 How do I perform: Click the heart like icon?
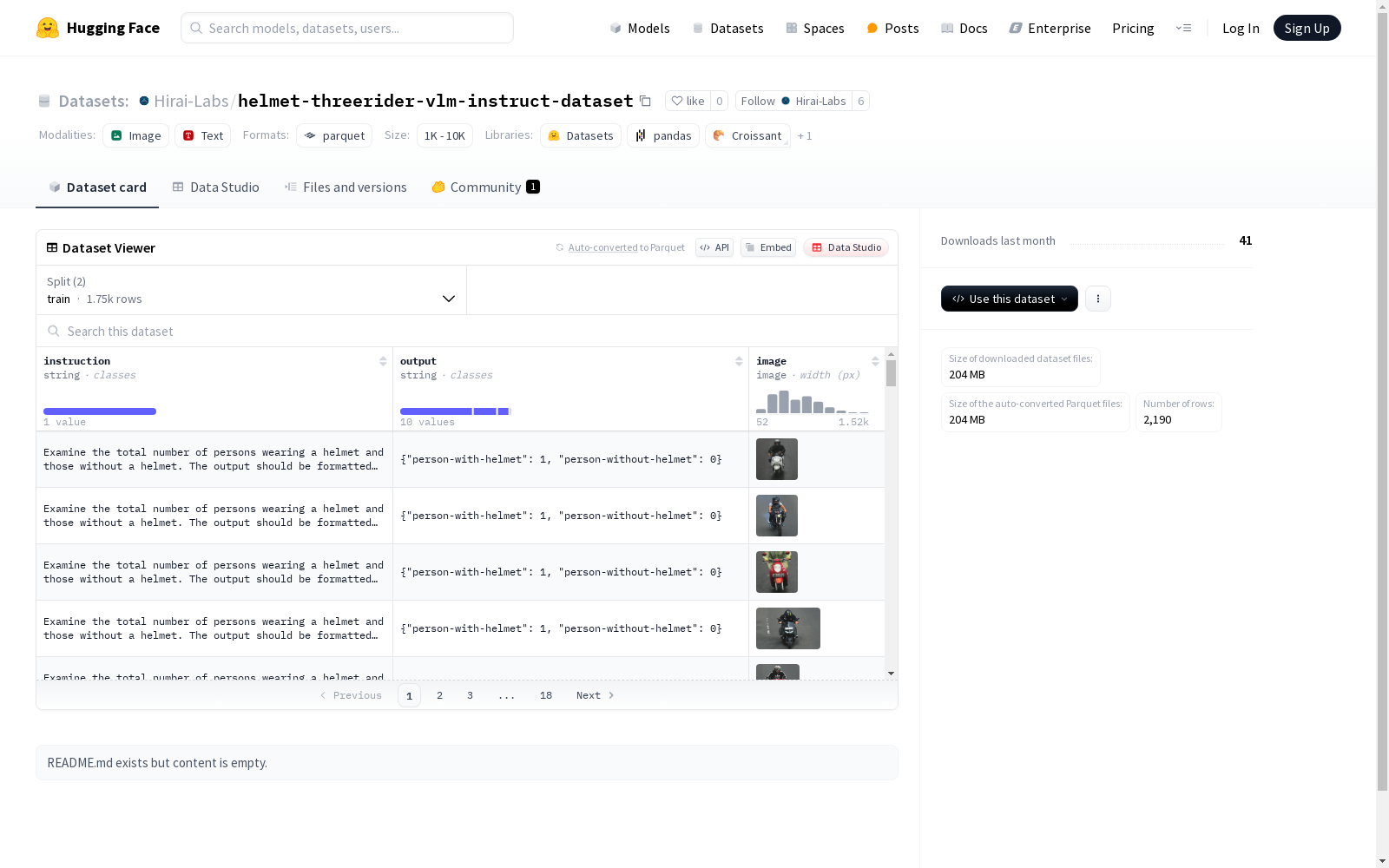pos(677,101)
